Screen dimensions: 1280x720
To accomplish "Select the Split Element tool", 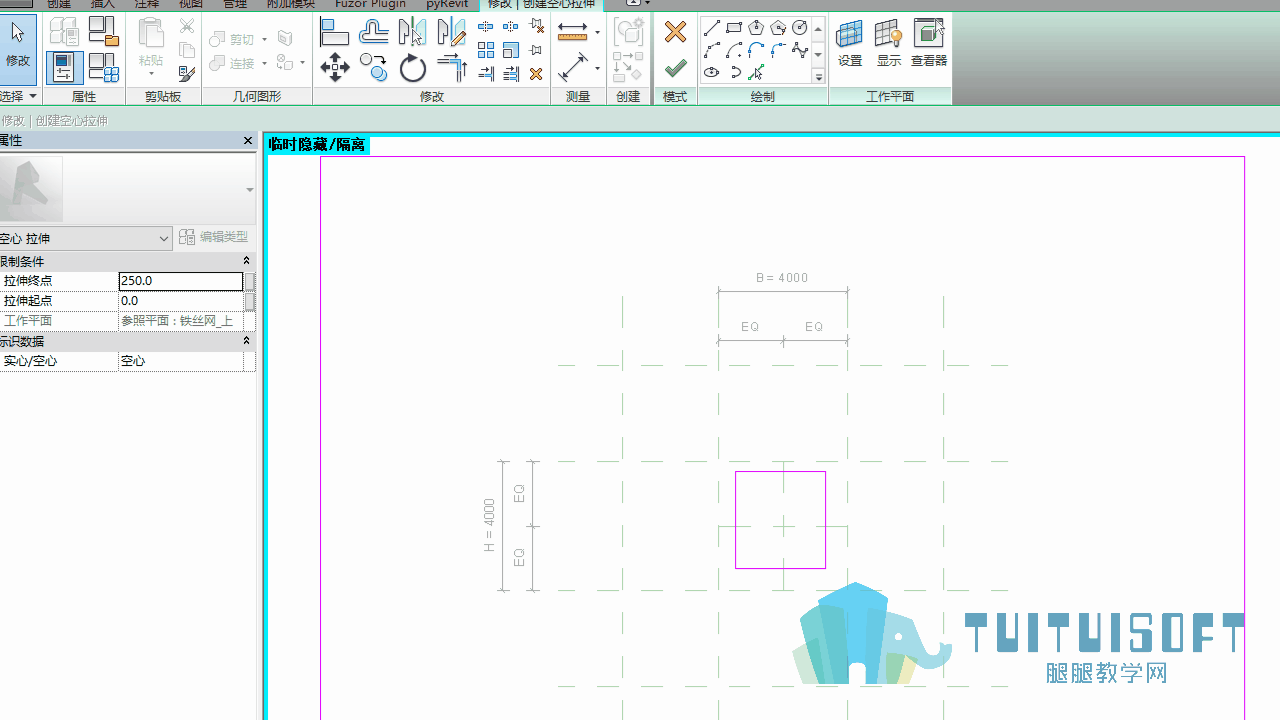I will pyautogui.click(x=486, y=27).
